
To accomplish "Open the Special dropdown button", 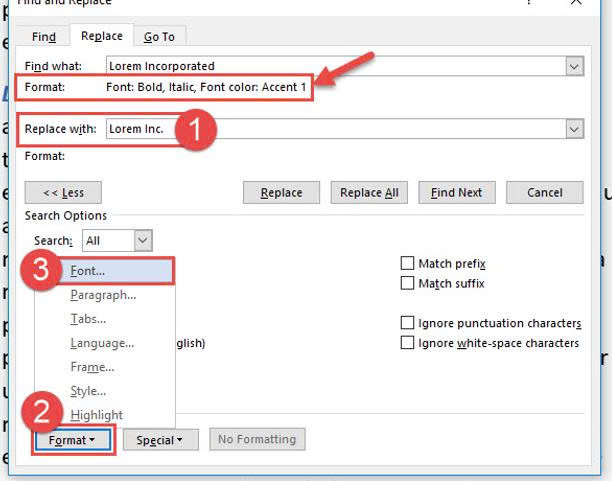I will click(160, 439).
